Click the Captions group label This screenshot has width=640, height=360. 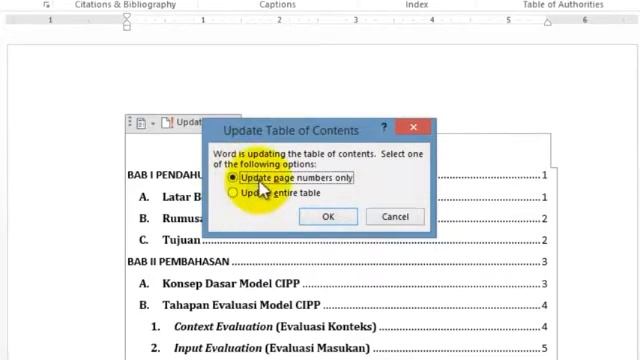278,4
